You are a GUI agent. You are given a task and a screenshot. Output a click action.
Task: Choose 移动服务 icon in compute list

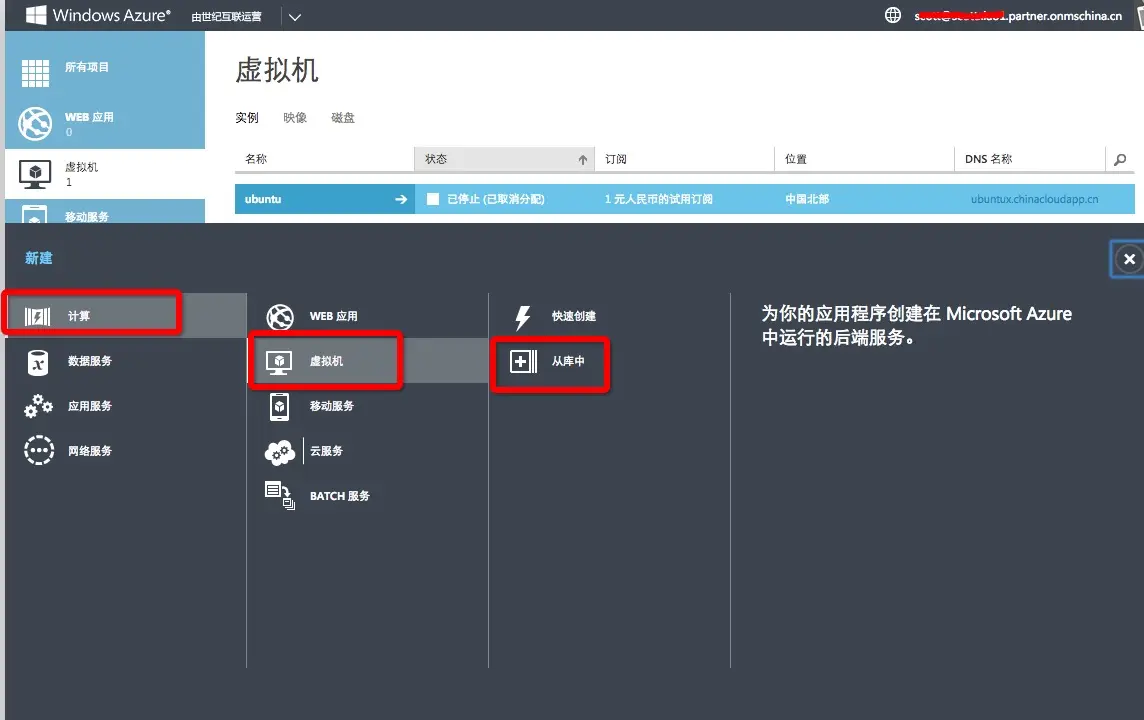click(279, 407)
